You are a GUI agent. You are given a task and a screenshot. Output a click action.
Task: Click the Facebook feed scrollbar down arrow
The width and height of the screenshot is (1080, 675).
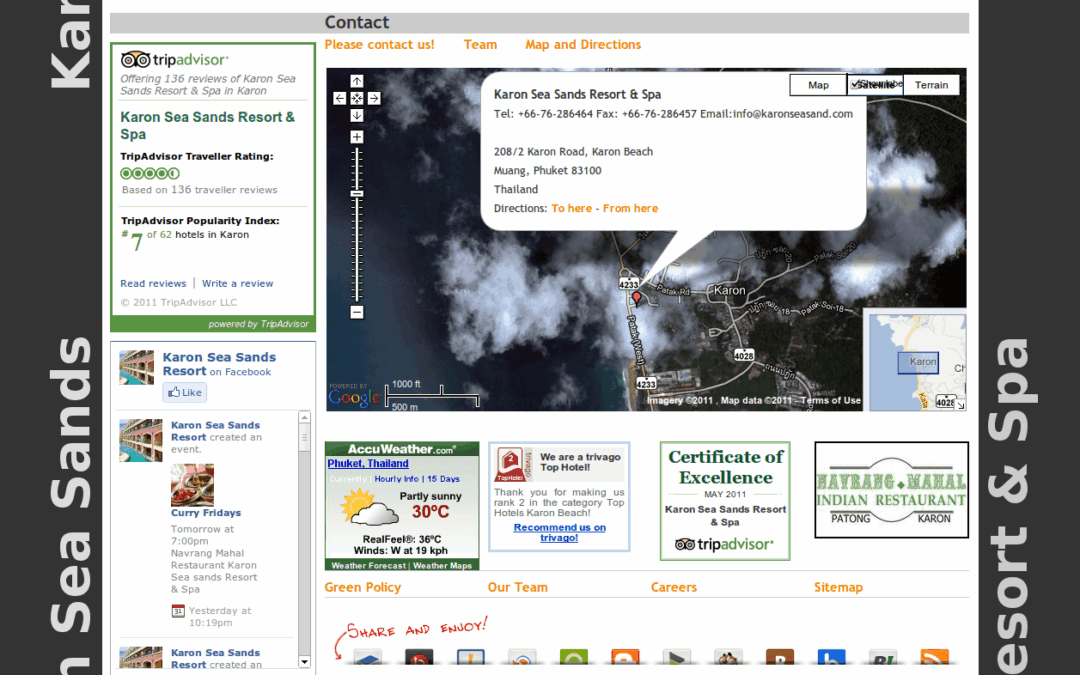point(304,662)
